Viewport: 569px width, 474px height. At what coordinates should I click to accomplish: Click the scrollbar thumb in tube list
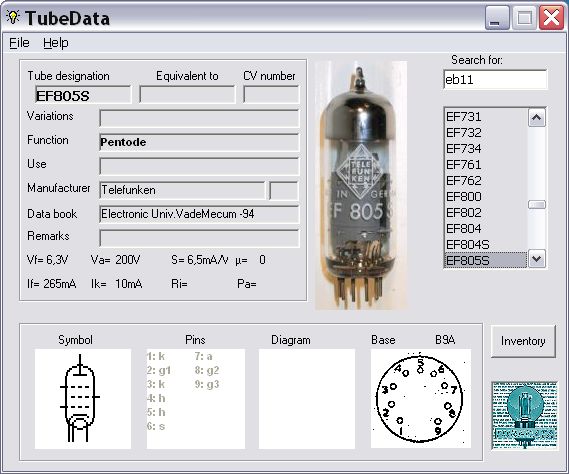coord(537,205)
